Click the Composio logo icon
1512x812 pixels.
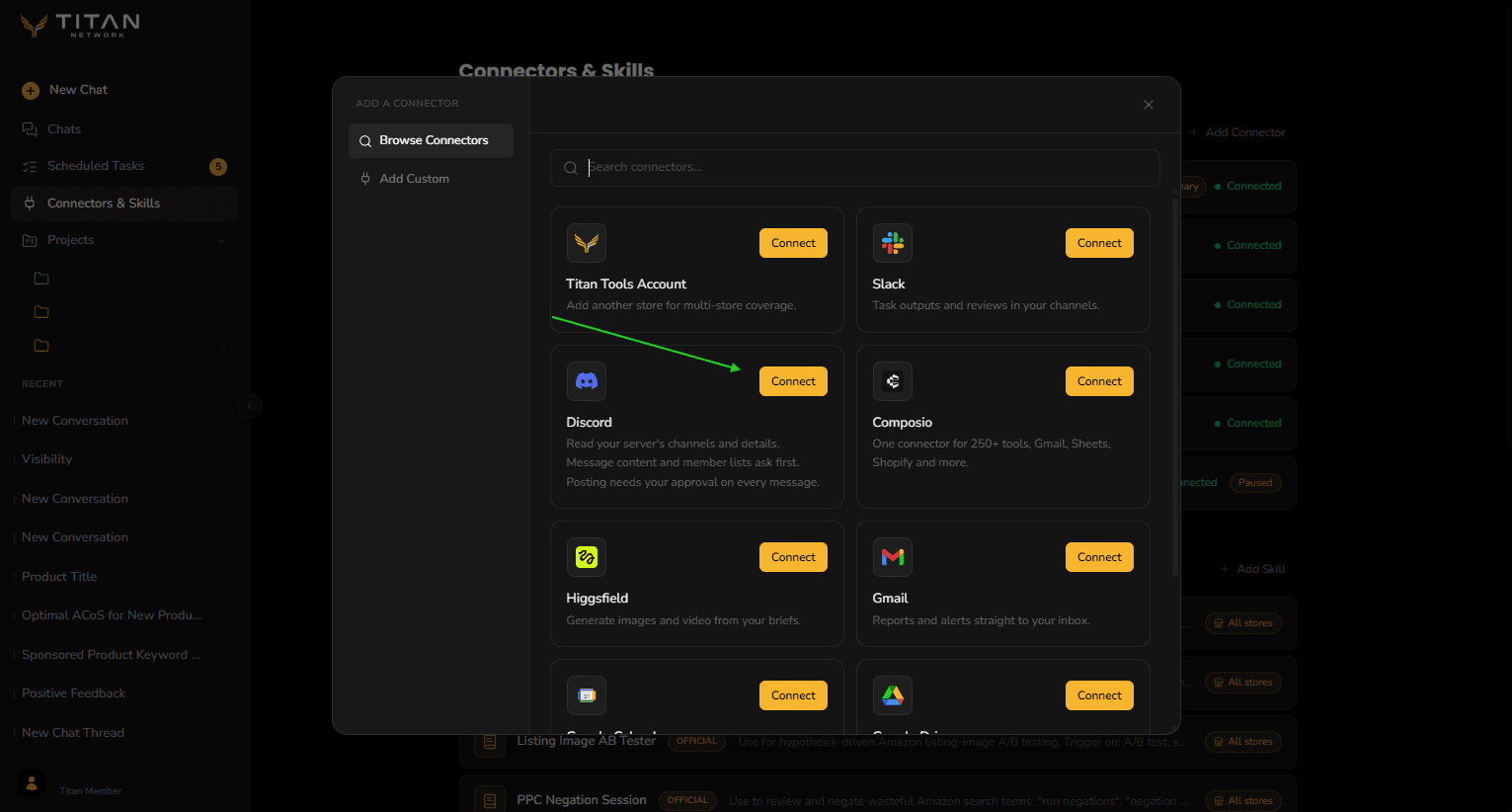click(x=893, y=381)
